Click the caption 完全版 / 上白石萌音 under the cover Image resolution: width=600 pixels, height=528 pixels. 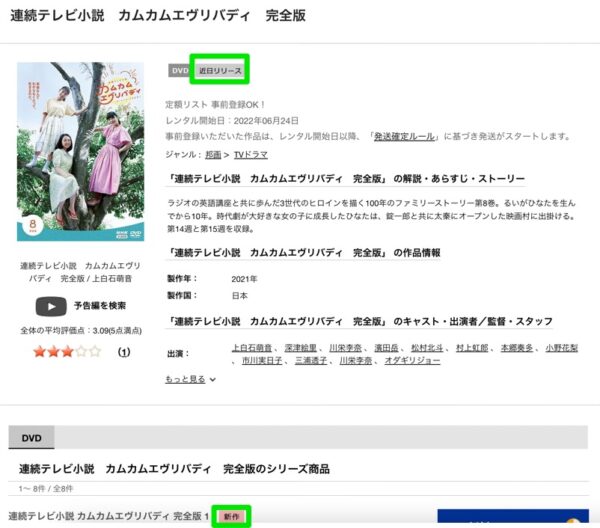pos(80,279)
